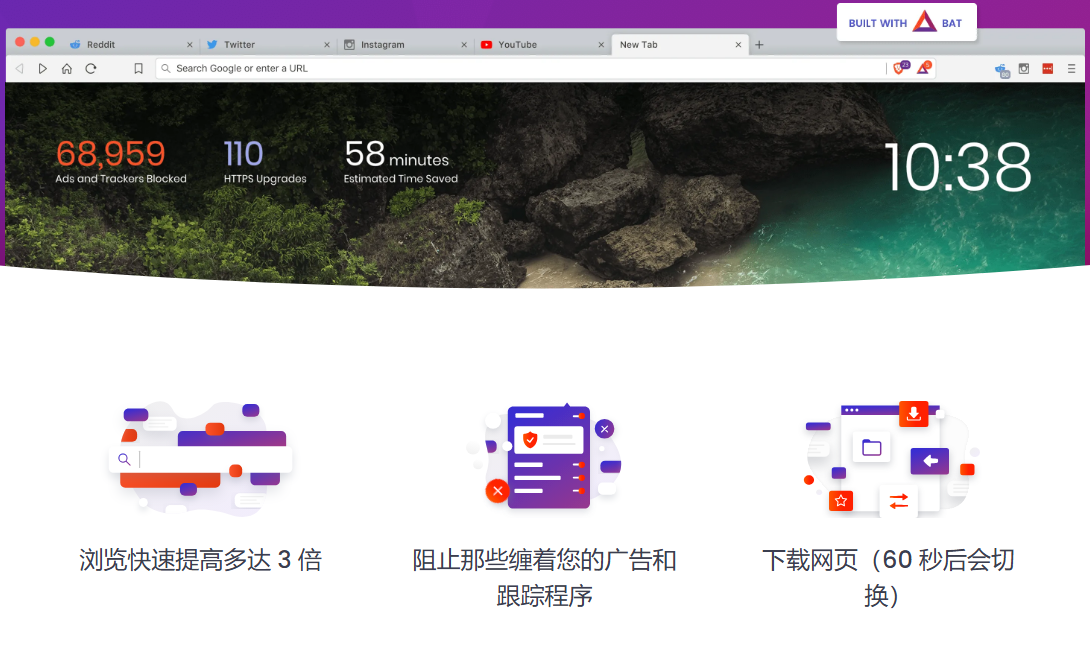
Task: Click the Ads and Trackers Blocked counter
Action: [x=120, y=163]
